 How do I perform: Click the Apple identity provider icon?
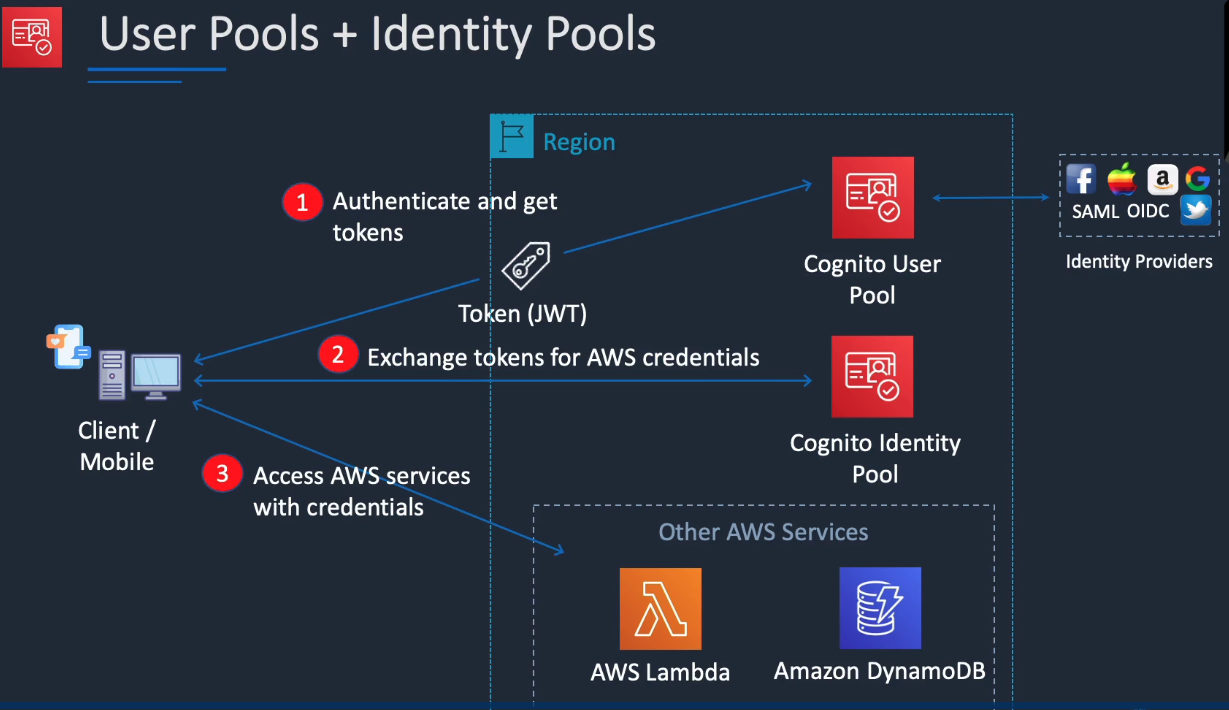click(1122, 178)
